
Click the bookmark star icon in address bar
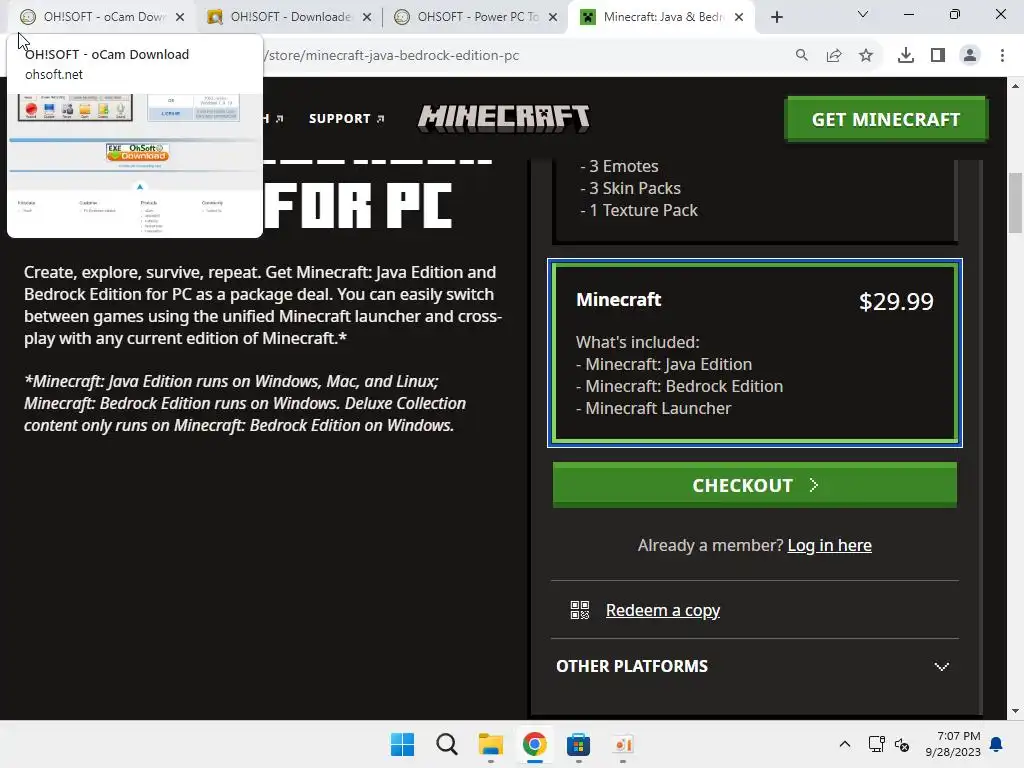click(x=866, y=56)
